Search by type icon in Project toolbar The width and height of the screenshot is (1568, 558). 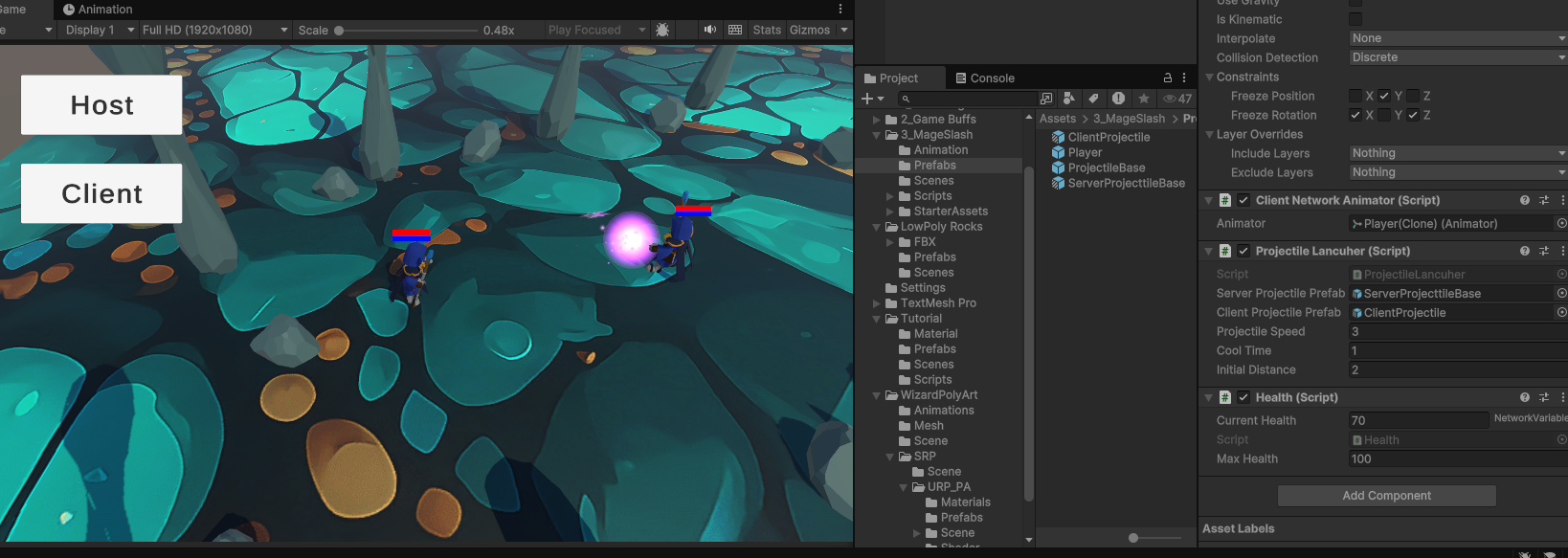[1069, 99]
